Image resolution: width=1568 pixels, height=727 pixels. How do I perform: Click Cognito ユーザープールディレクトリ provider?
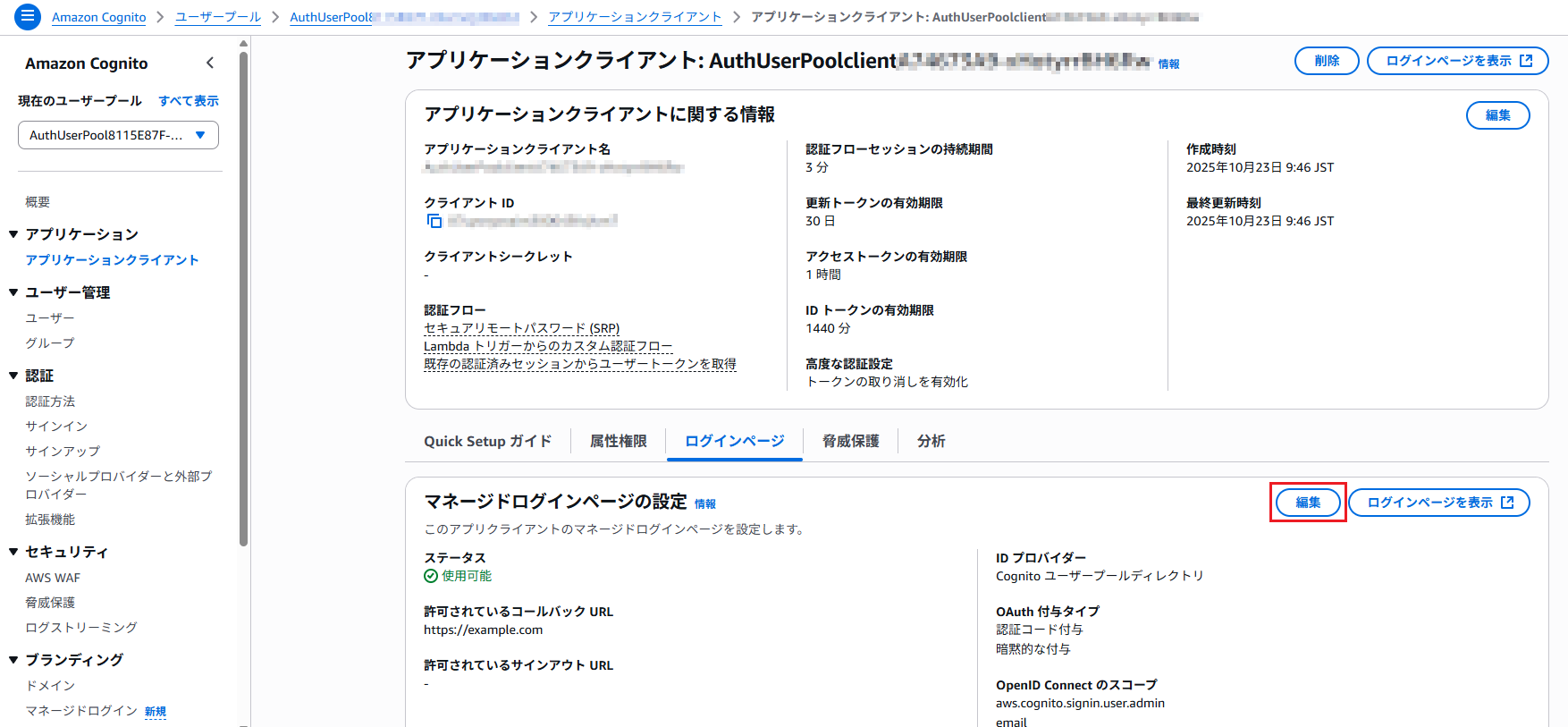click(1100, 576)
